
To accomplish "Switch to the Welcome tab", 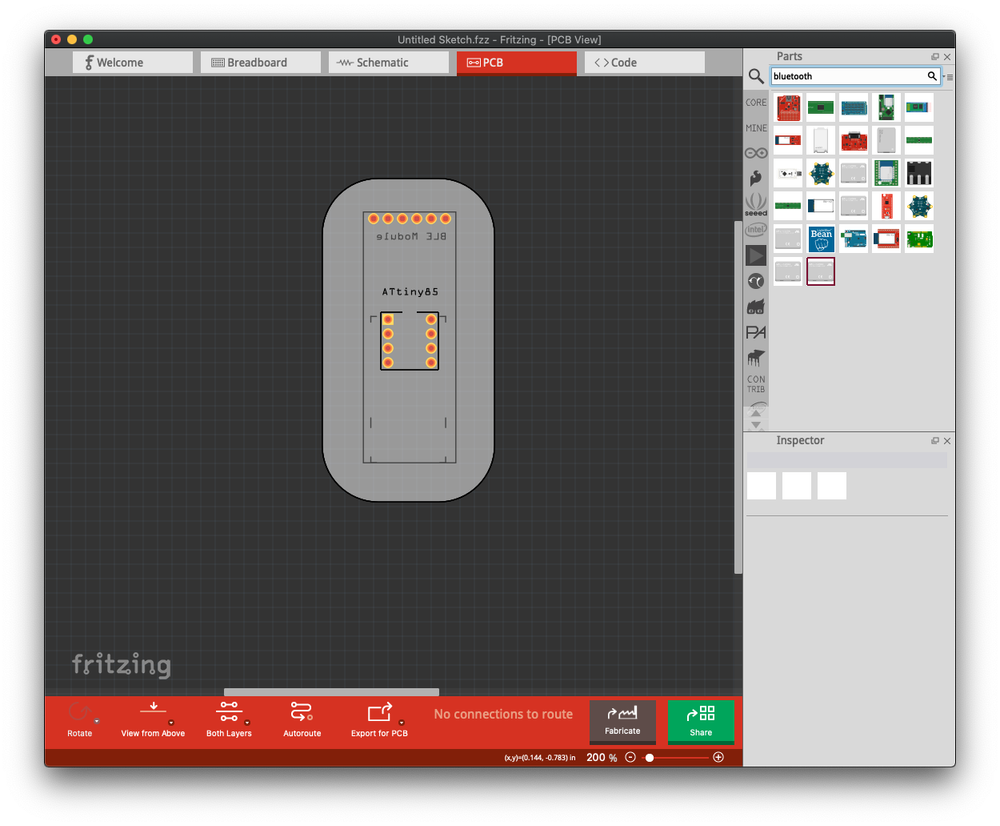I will (133, 63).
